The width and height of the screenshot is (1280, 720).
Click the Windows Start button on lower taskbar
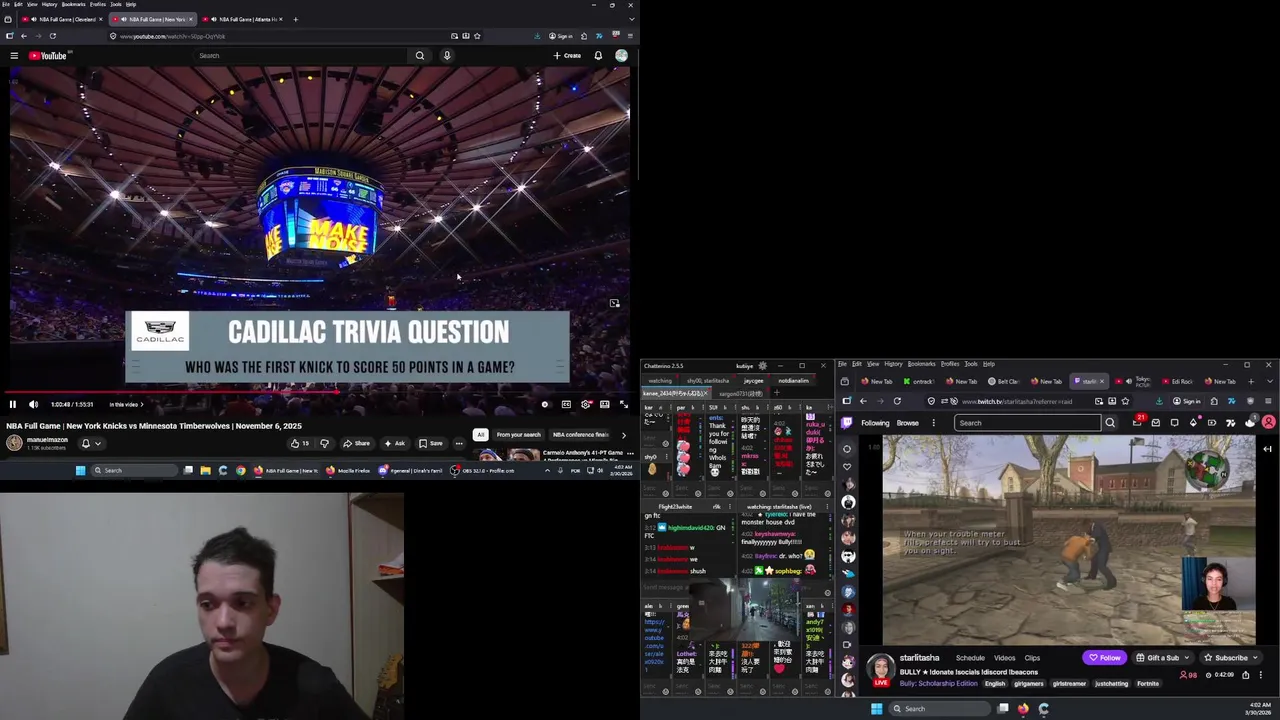coord(876,709)
